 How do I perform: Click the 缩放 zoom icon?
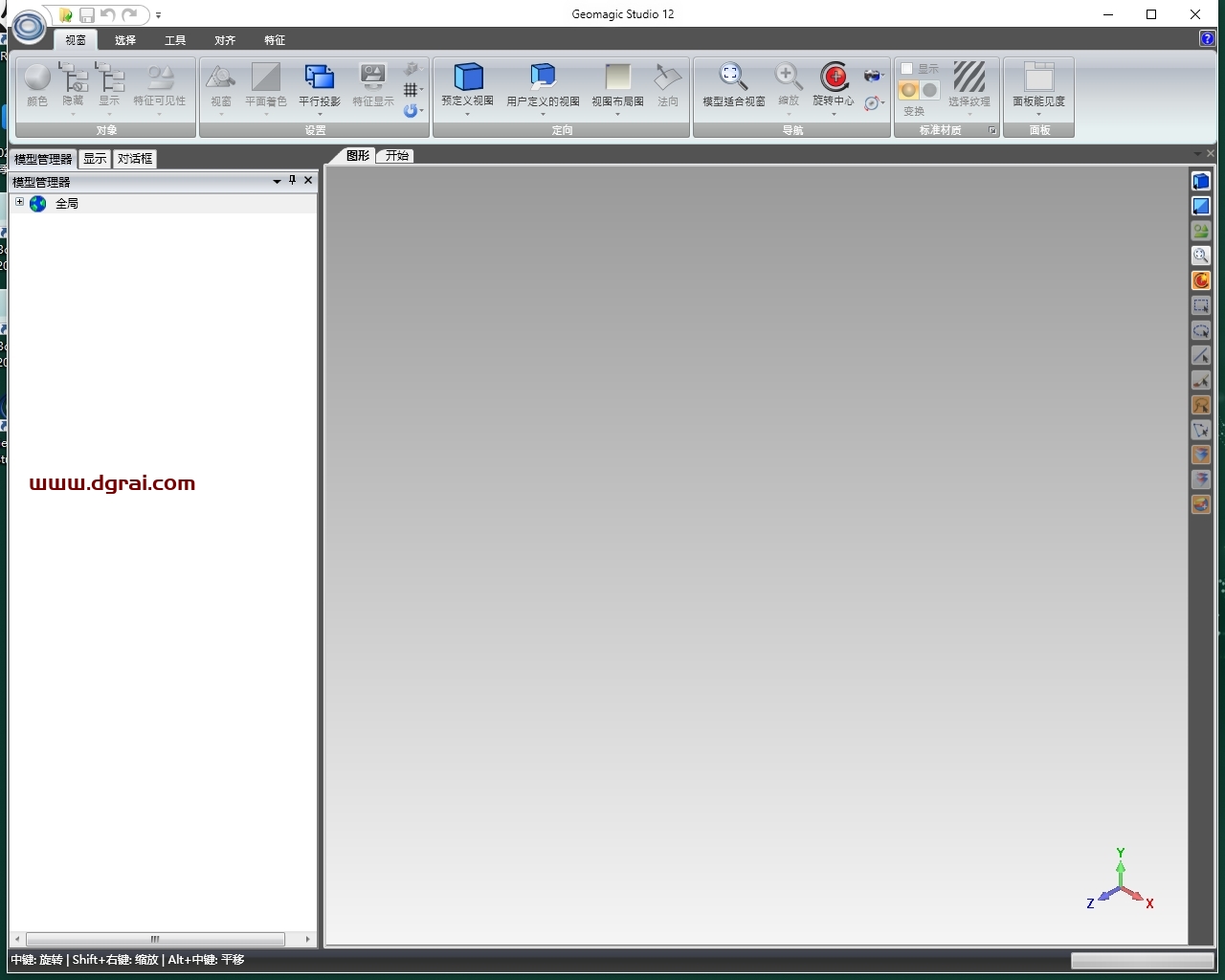[788, 77]
